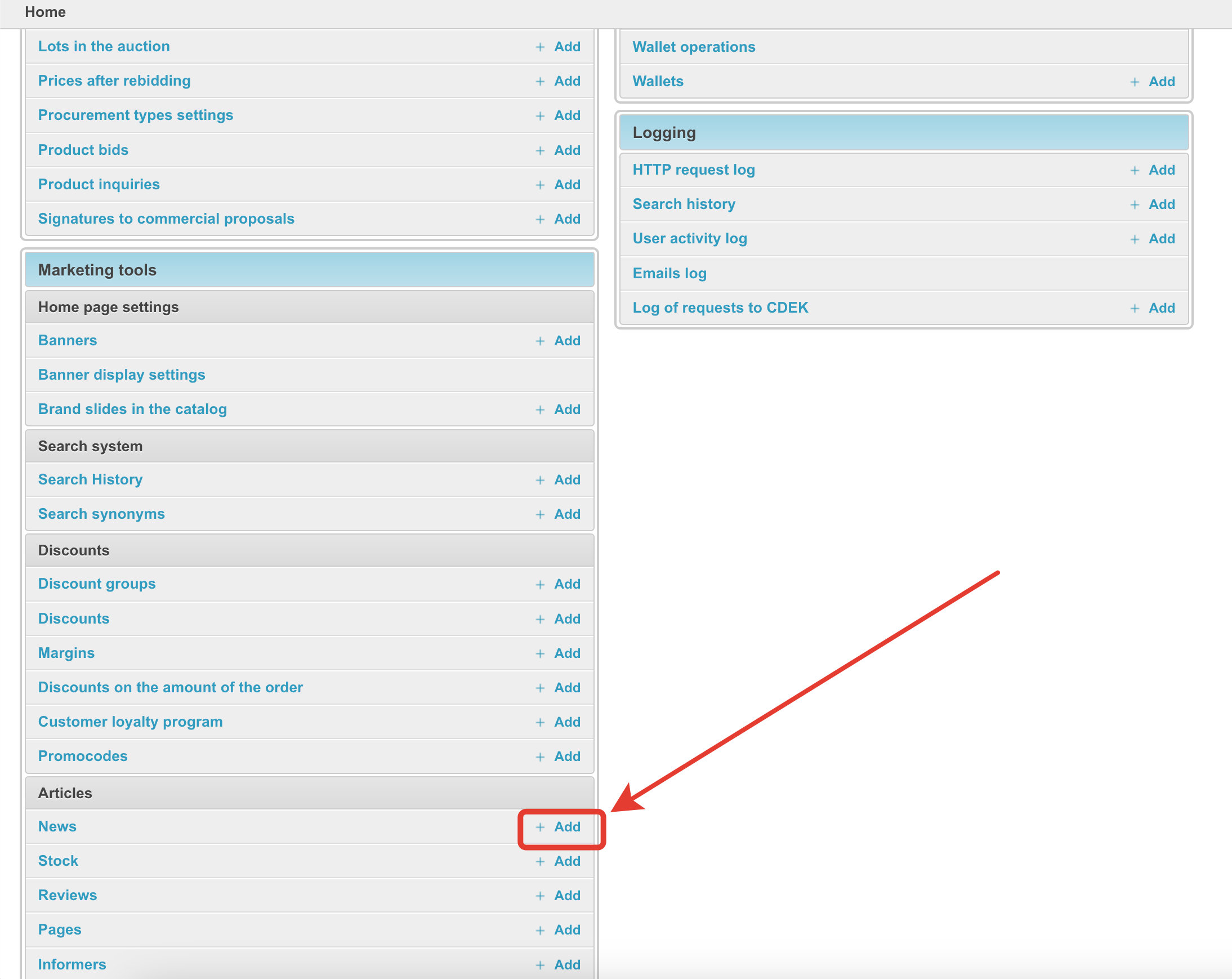
Task: Click plus icon beside Banners row
Action: tap(540, 341)
